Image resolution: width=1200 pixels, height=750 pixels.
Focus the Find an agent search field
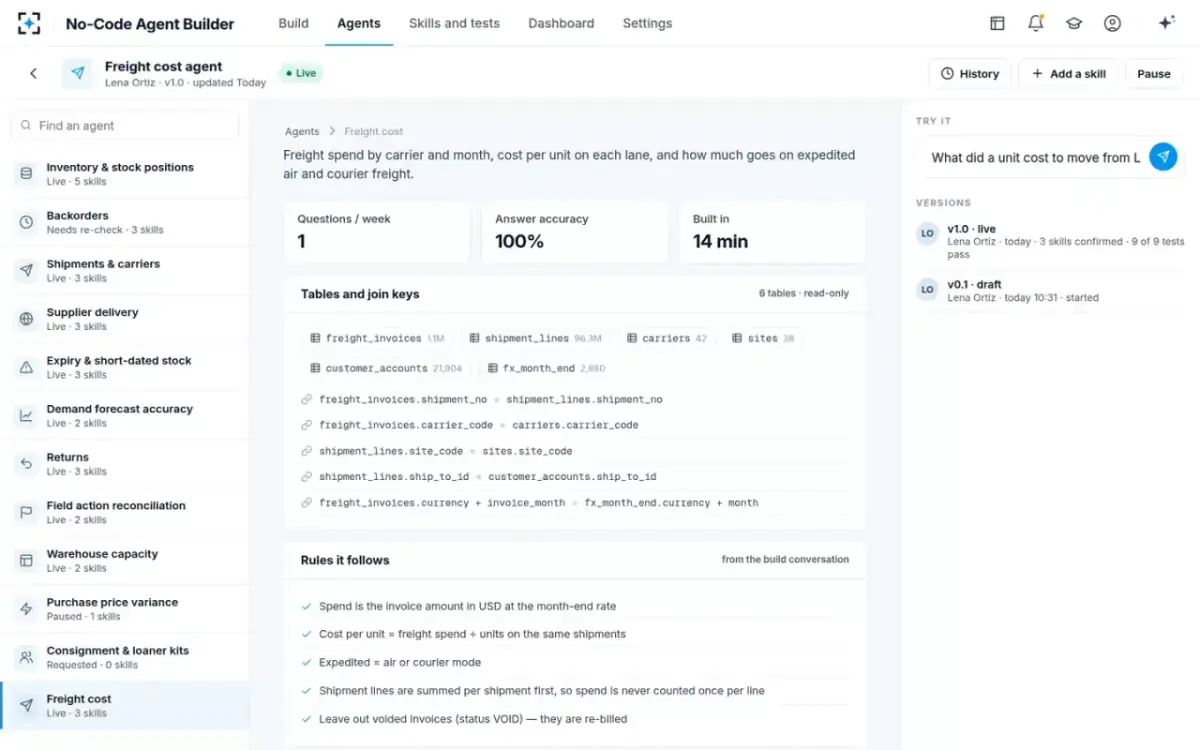coord(125,125)
